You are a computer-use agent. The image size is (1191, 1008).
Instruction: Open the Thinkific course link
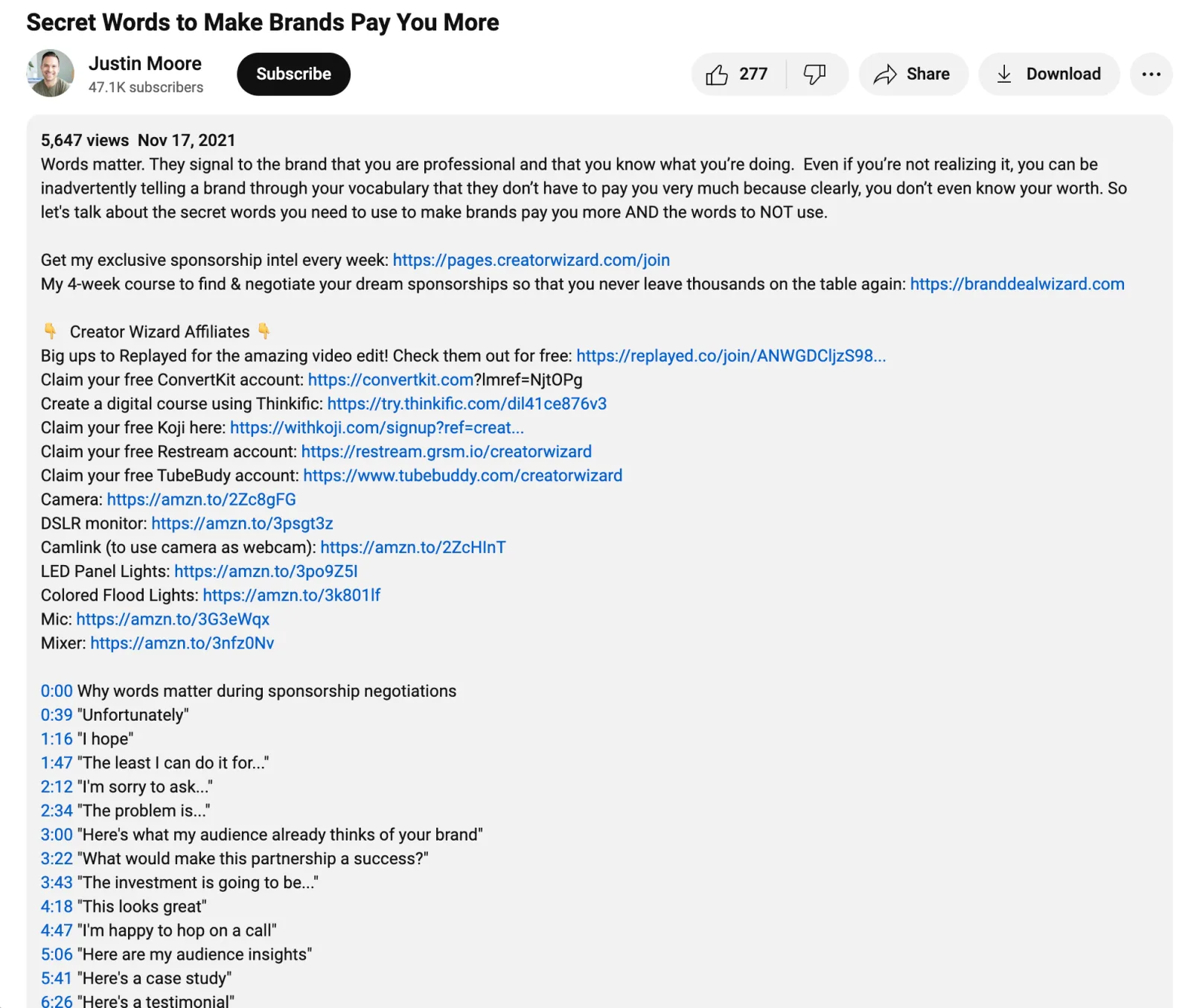coord(467,403)
